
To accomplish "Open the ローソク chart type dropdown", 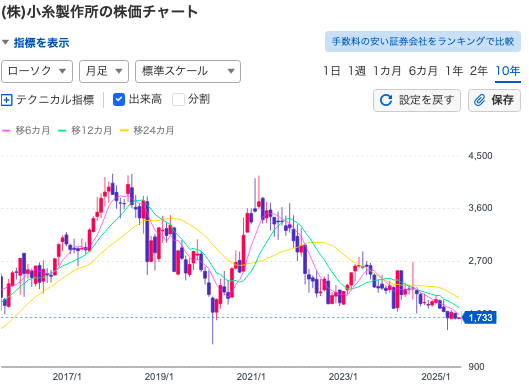I will coord(37,71).
